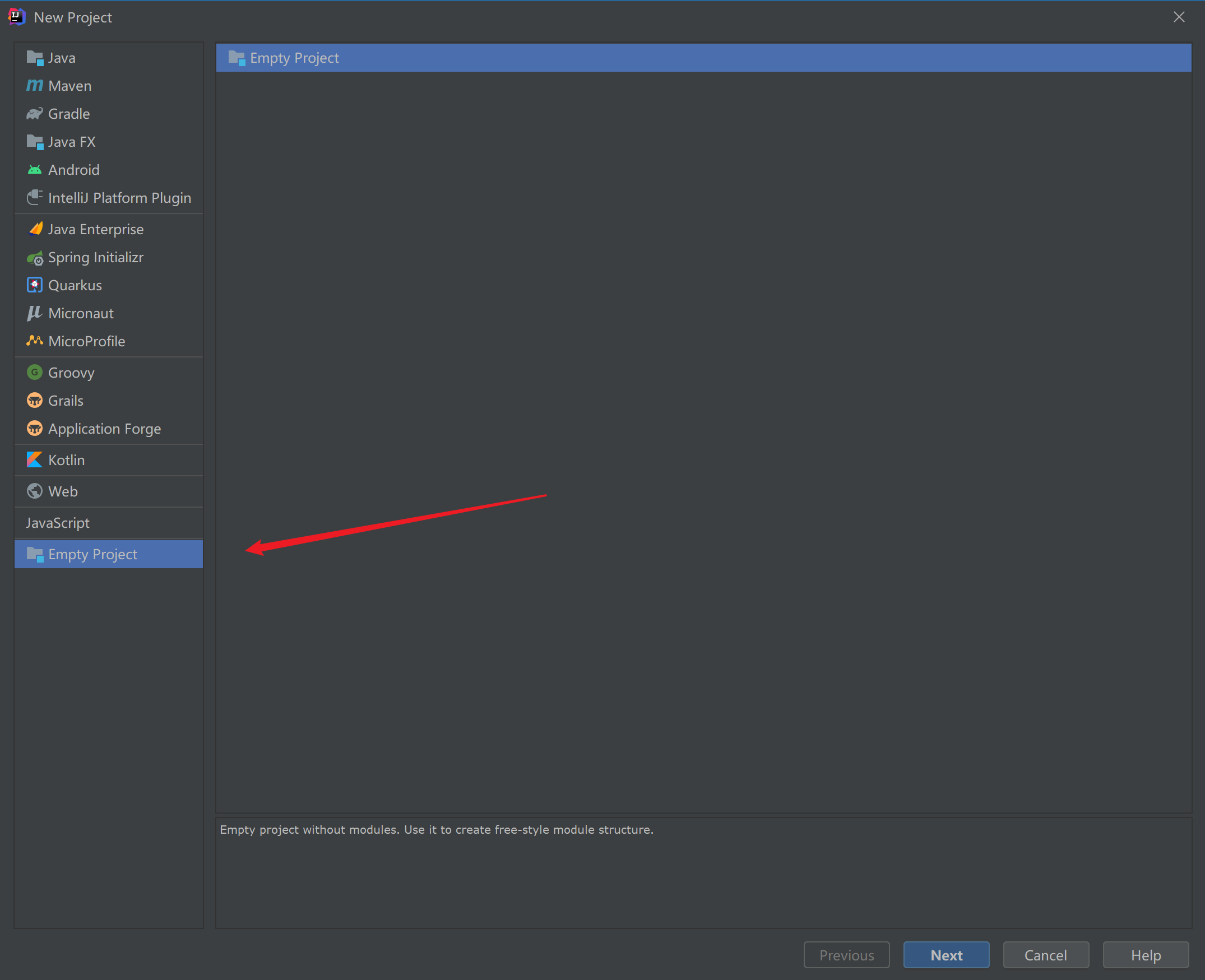Pick IntelliJ Platform Plugin generator
This screenshot has height=980, width=1205.
point(119,198)
